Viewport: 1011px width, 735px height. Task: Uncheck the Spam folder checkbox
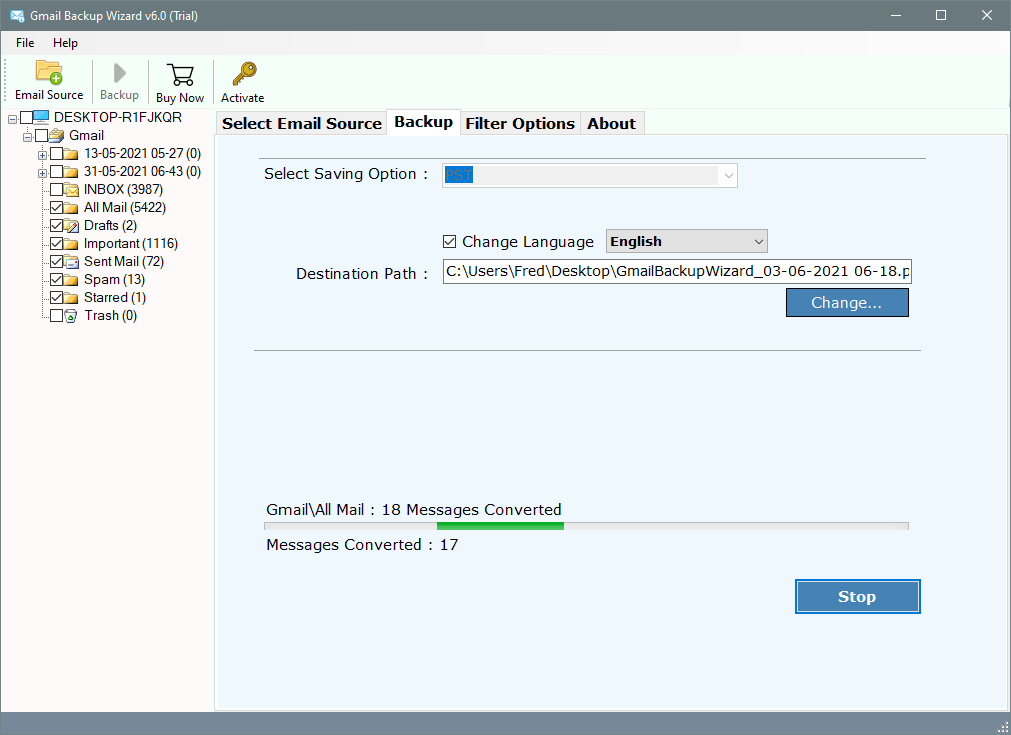57,280
